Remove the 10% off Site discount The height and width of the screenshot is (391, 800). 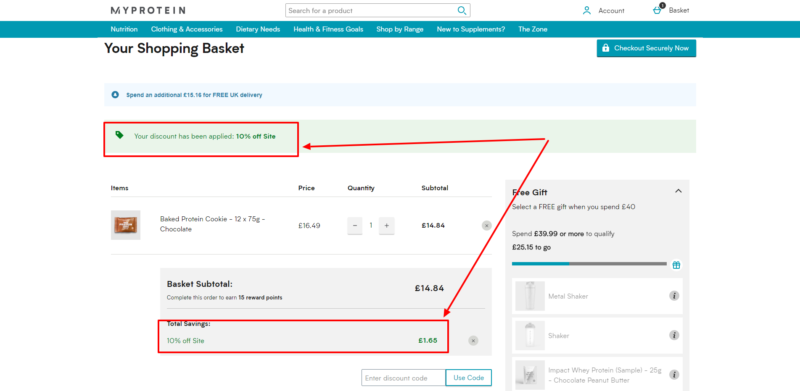coord(473,340)
